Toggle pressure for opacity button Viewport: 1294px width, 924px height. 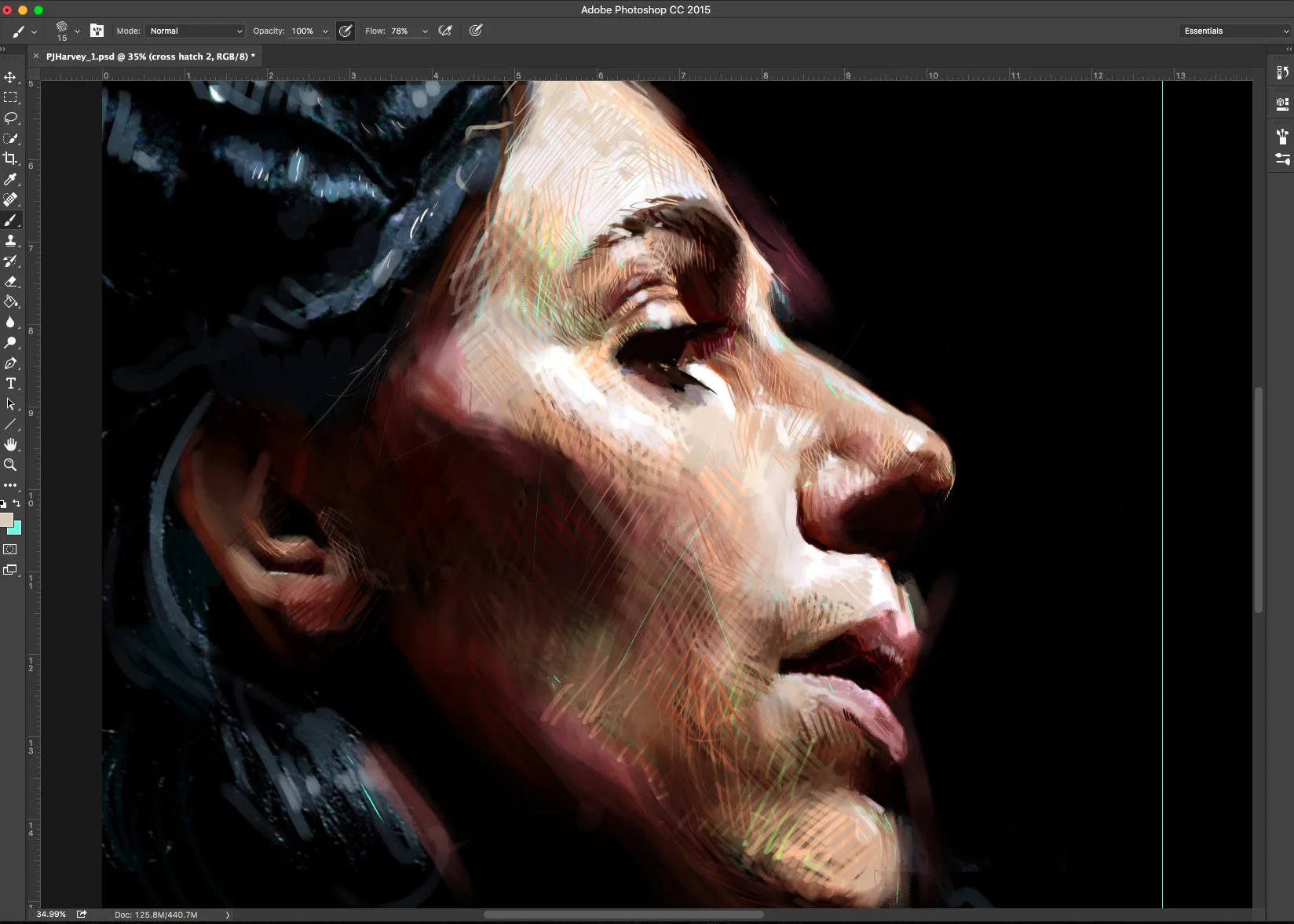[345, 31]
